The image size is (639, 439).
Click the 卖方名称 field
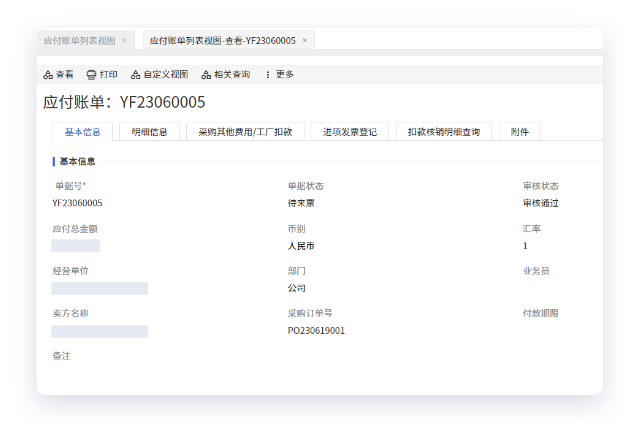pyautogui.click(x=99, y=331)
